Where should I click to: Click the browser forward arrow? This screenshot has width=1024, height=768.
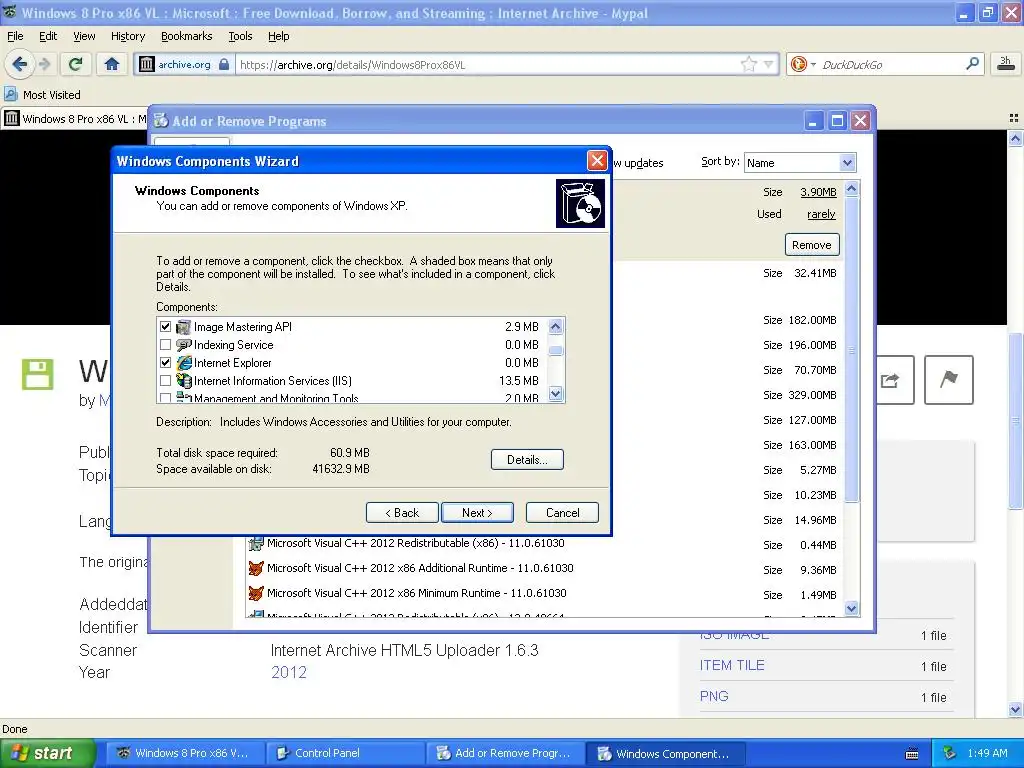(x=44, y=64)
